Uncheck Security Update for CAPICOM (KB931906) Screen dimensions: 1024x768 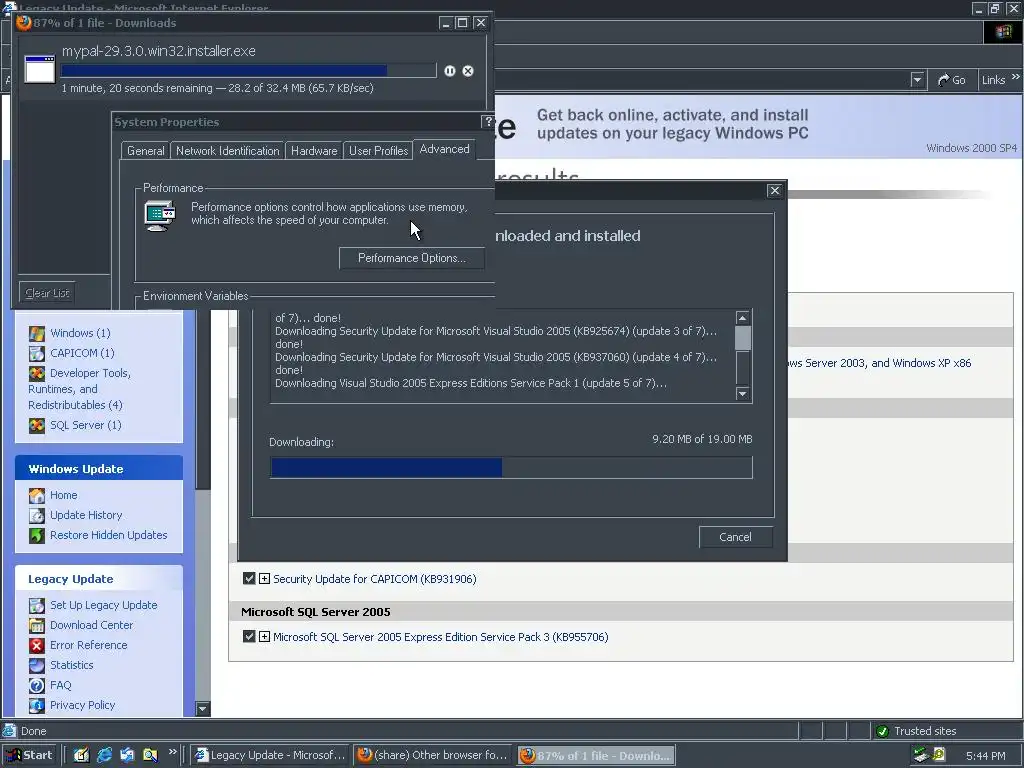pyautogui.click(x=249, y=579)
